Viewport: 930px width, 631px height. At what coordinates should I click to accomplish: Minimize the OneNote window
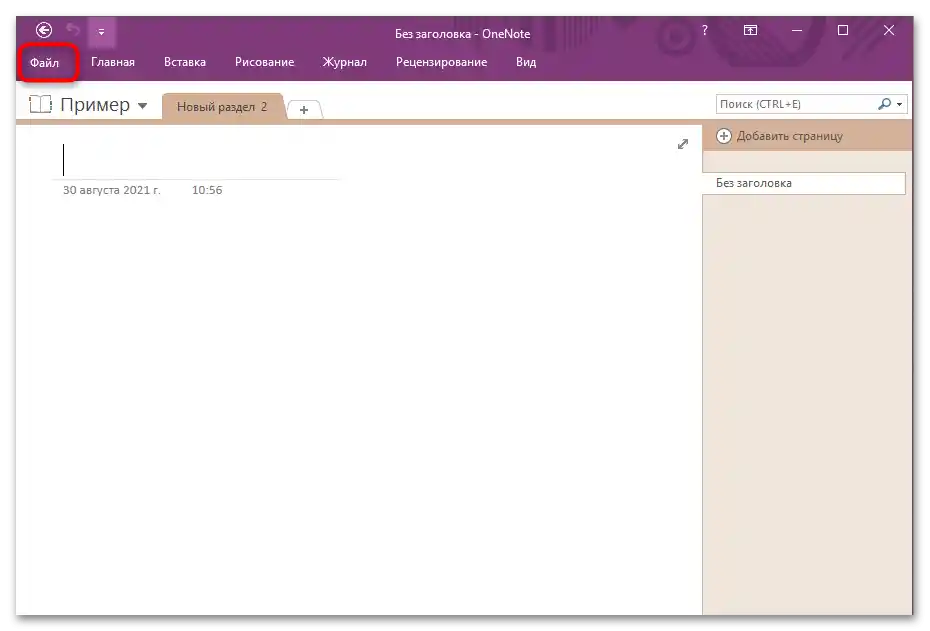pos(797,30)
